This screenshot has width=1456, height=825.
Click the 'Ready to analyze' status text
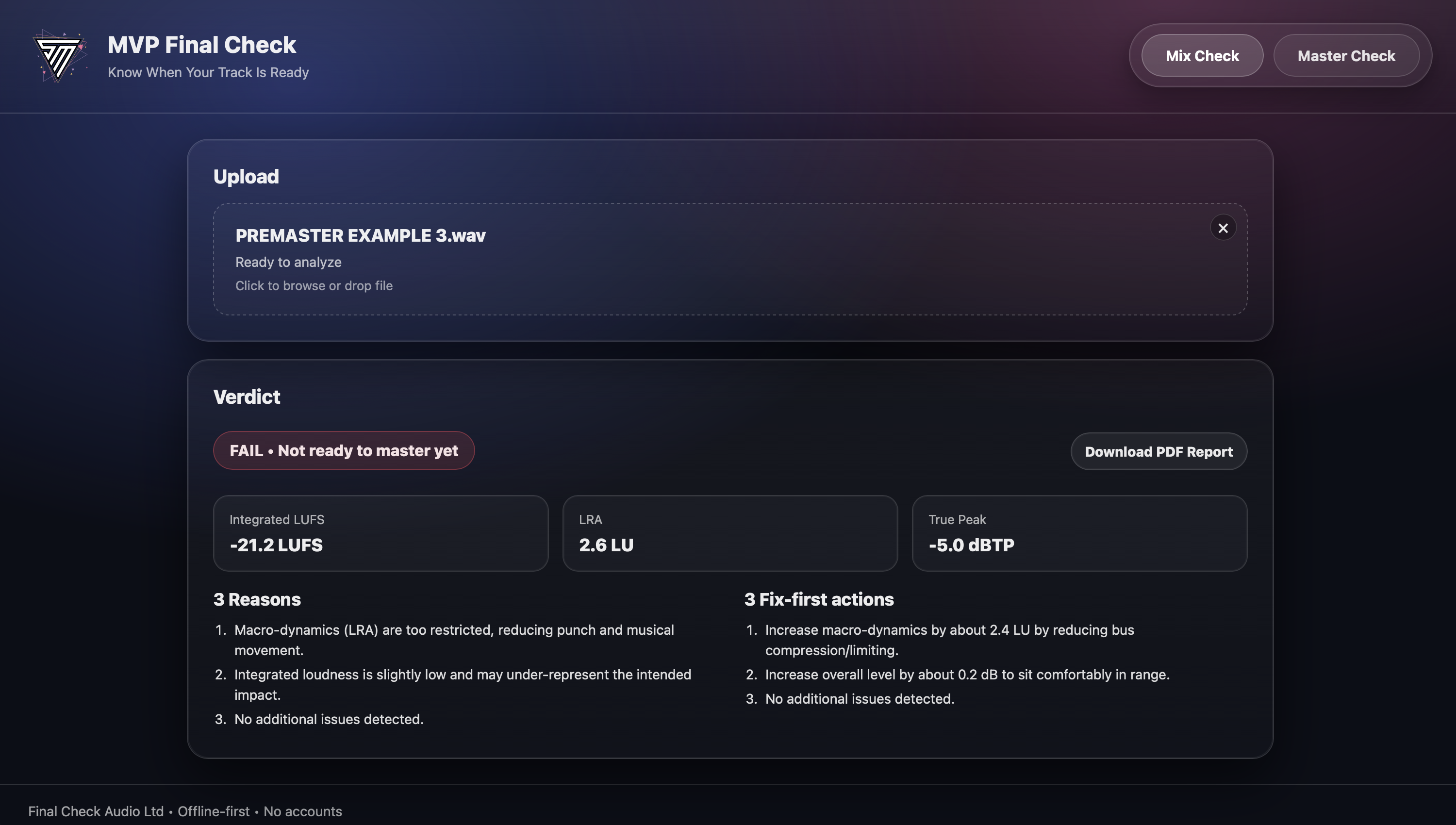288,262
